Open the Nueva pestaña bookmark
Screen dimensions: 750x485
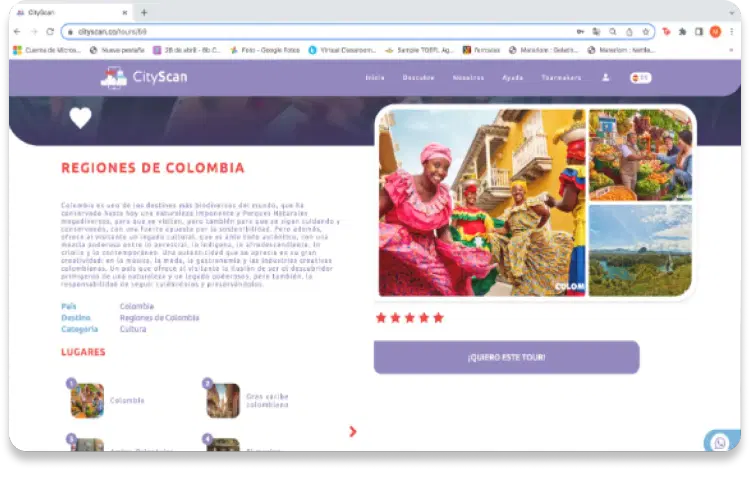click(x=117, y=50)
